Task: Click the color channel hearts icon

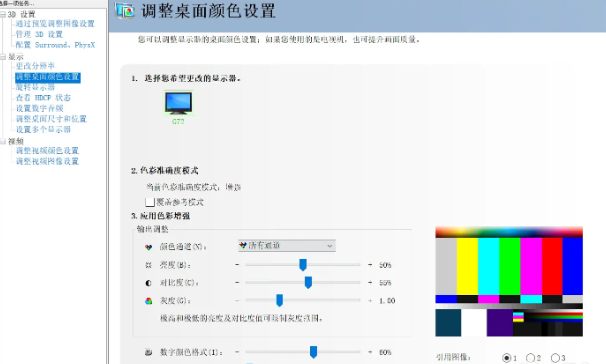Action: click(148, 247)
